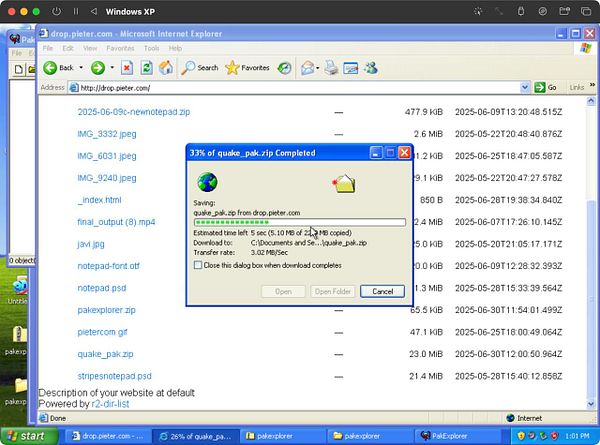Click the Open button in download dialog
The width and height of the screenshot is (600, 445).
pyautogui.click(x=283, y=292)
